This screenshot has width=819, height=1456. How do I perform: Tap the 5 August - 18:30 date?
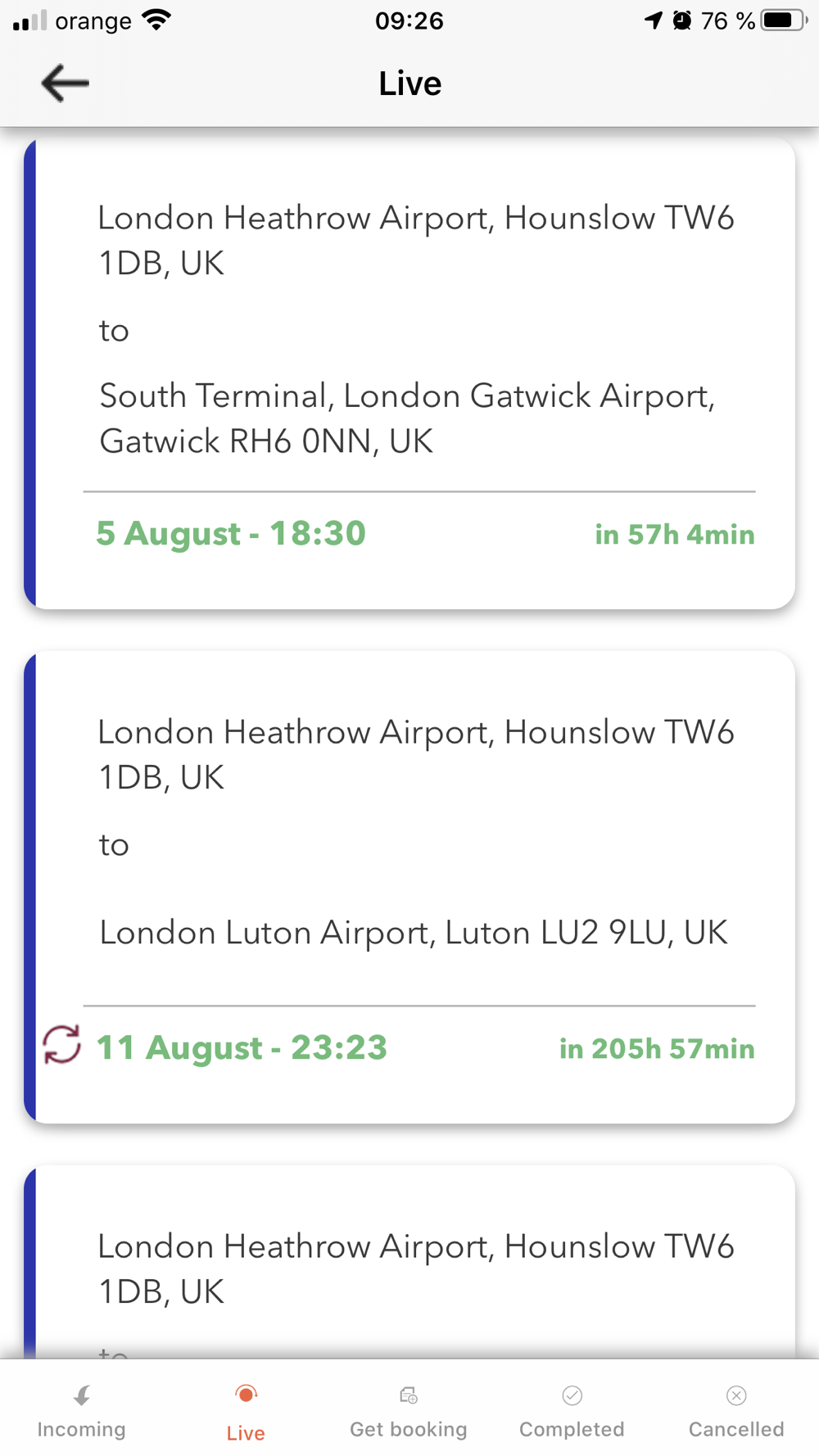[231, 534]
